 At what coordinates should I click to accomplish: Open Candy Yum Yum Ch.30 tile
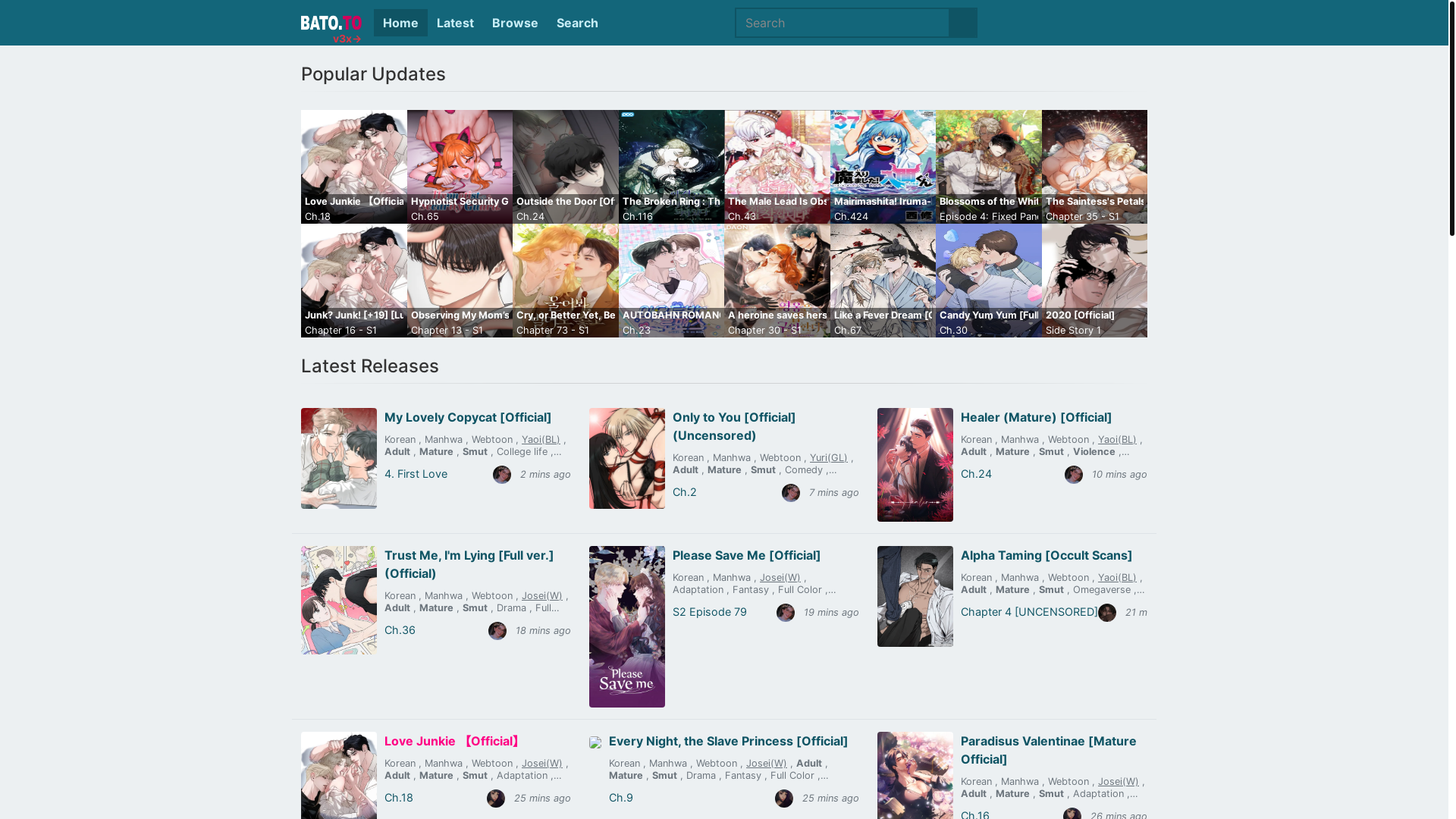[x=989, y=281]
